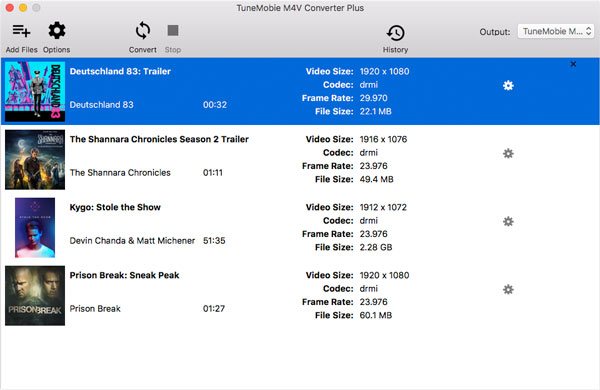The width and height of the screenshot is (600, 390).
Task: Click the Add Files icon
Action: point(21,31)
